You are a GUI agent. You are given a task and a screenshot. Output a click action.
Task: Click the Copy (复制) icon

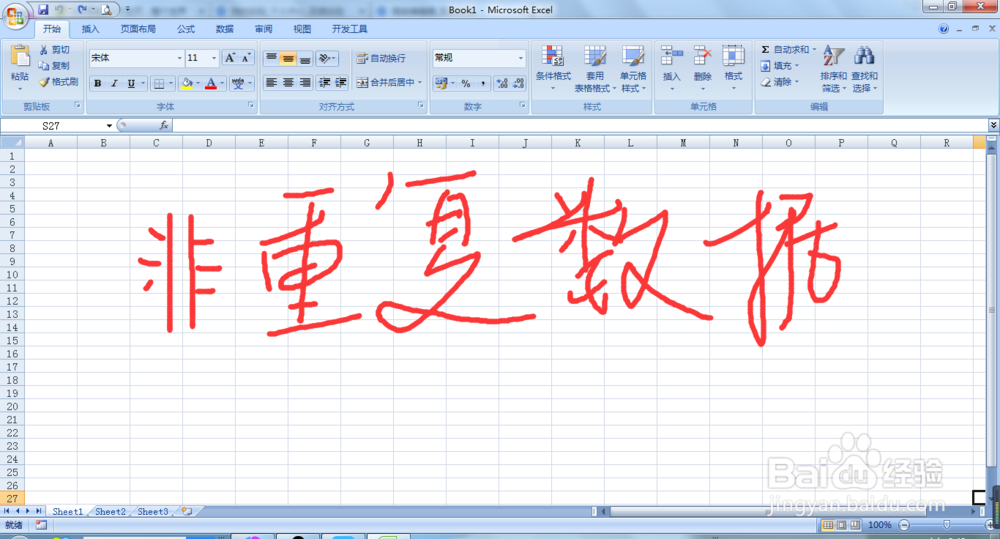(x=44, y=66)
